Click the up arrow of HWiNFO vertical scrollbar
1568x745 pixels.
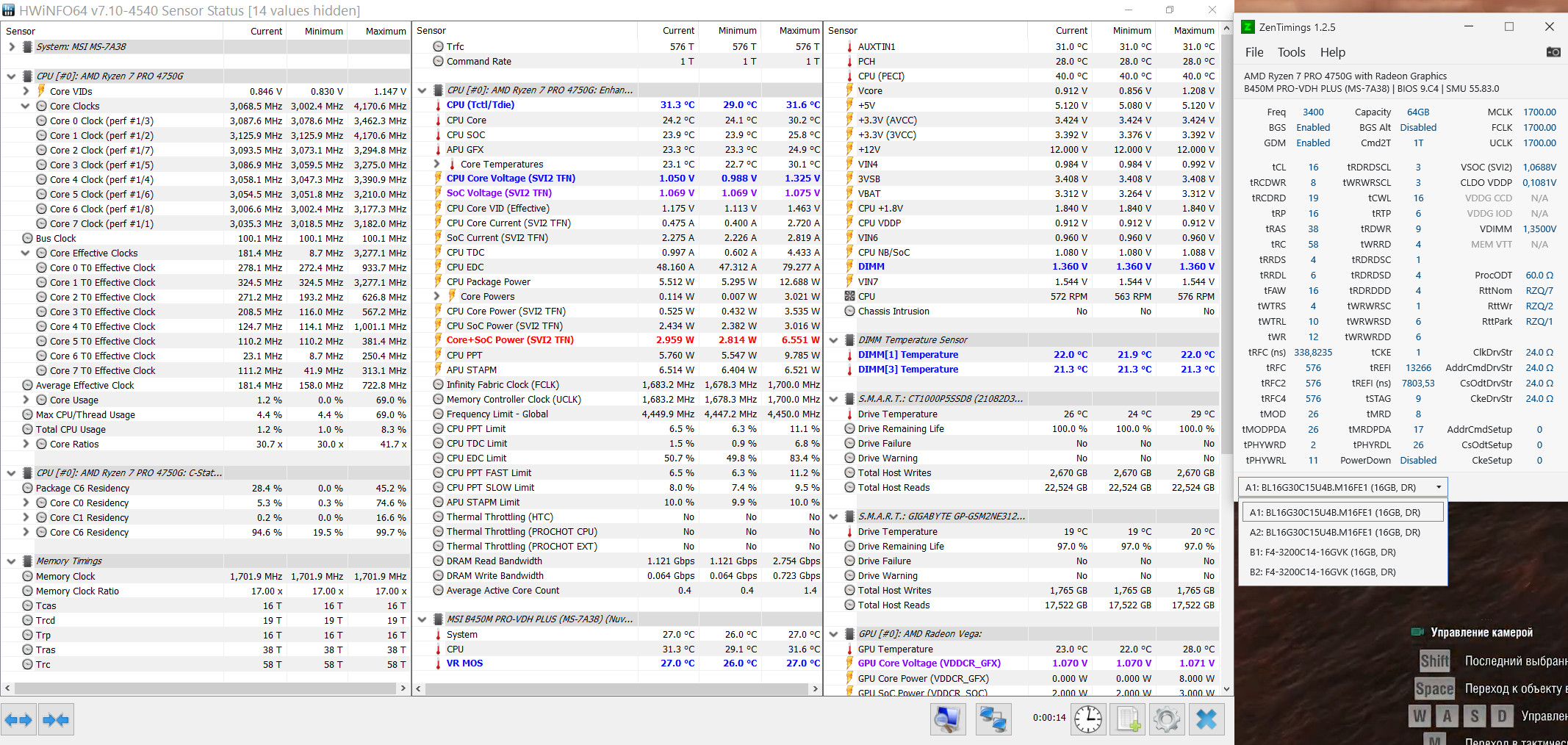(1226, 28)
